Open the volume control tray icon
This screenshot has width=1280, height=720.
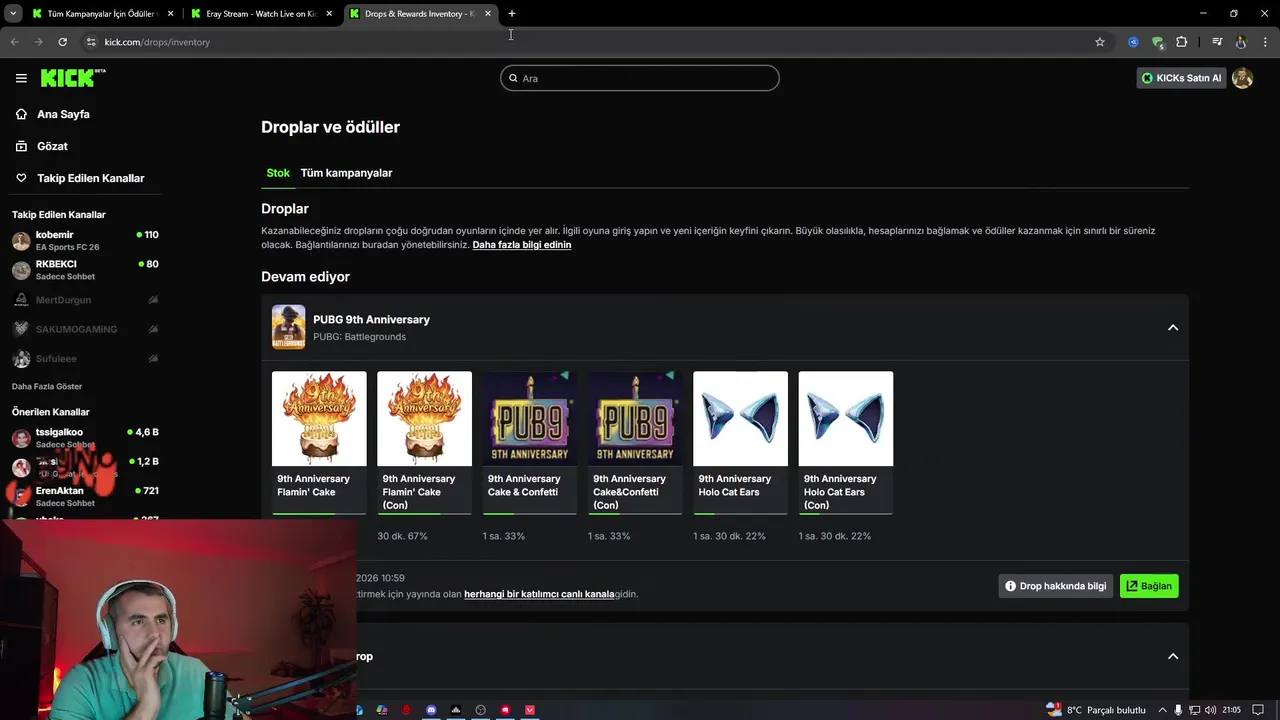pos(1210,710)
